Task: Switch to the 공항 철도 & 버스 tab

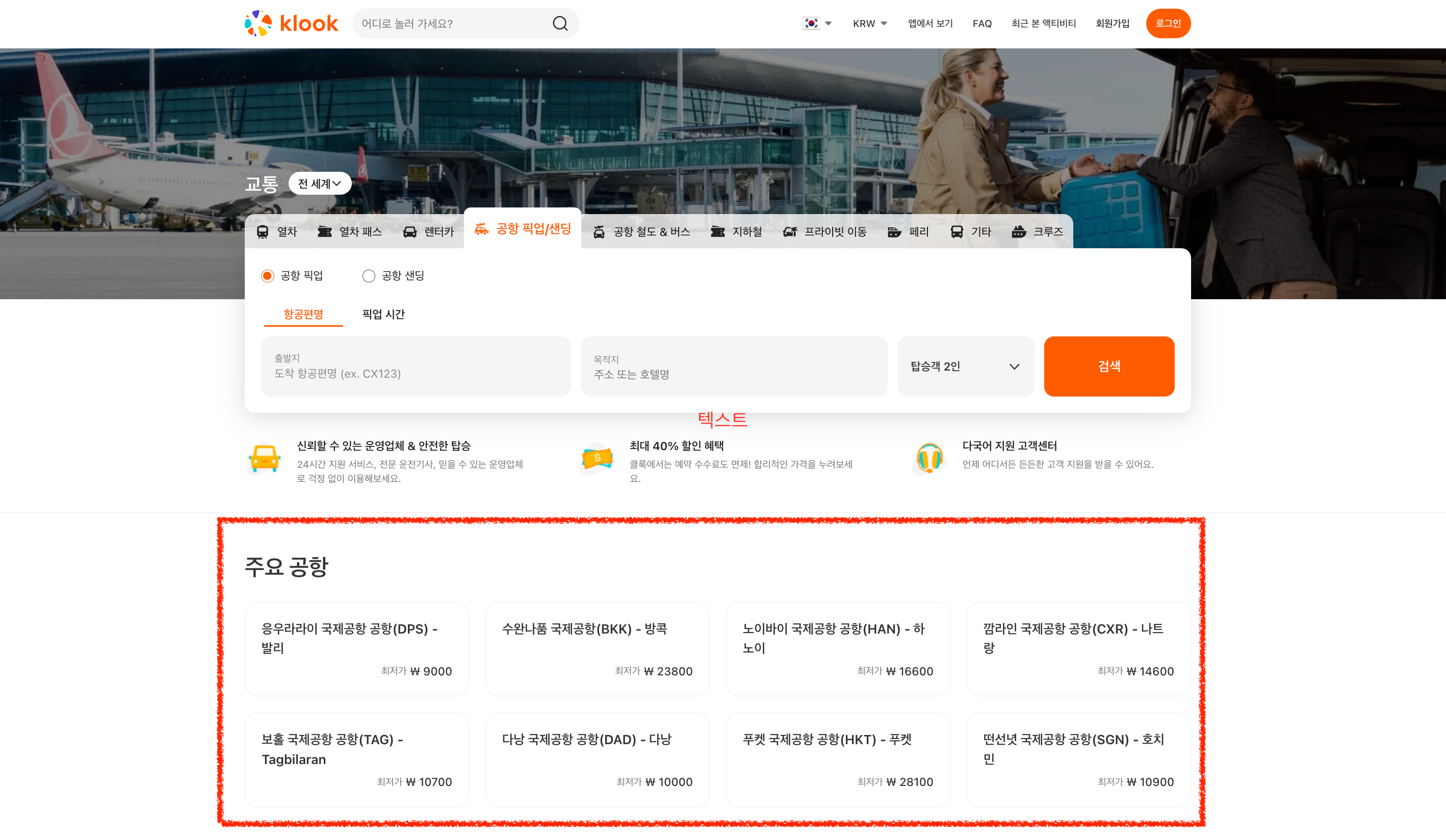Action: pyautogui.click(x=641, y=232)
